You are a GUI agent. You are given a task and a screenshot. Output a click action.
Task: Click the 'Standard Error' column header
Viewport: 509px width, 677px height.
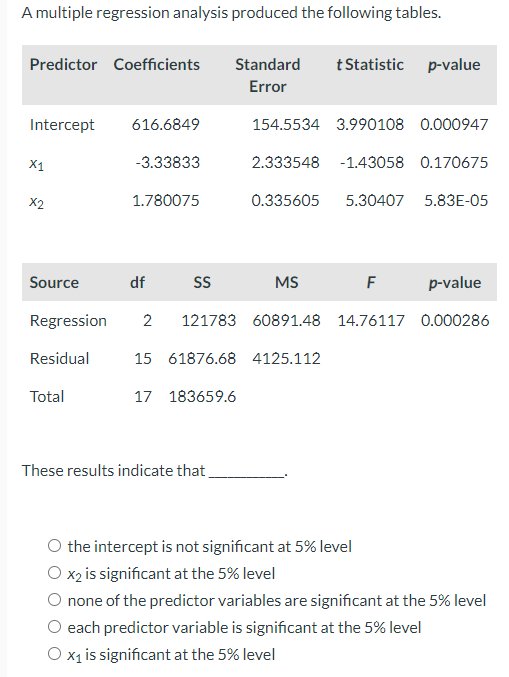click(x=268, y=75)
